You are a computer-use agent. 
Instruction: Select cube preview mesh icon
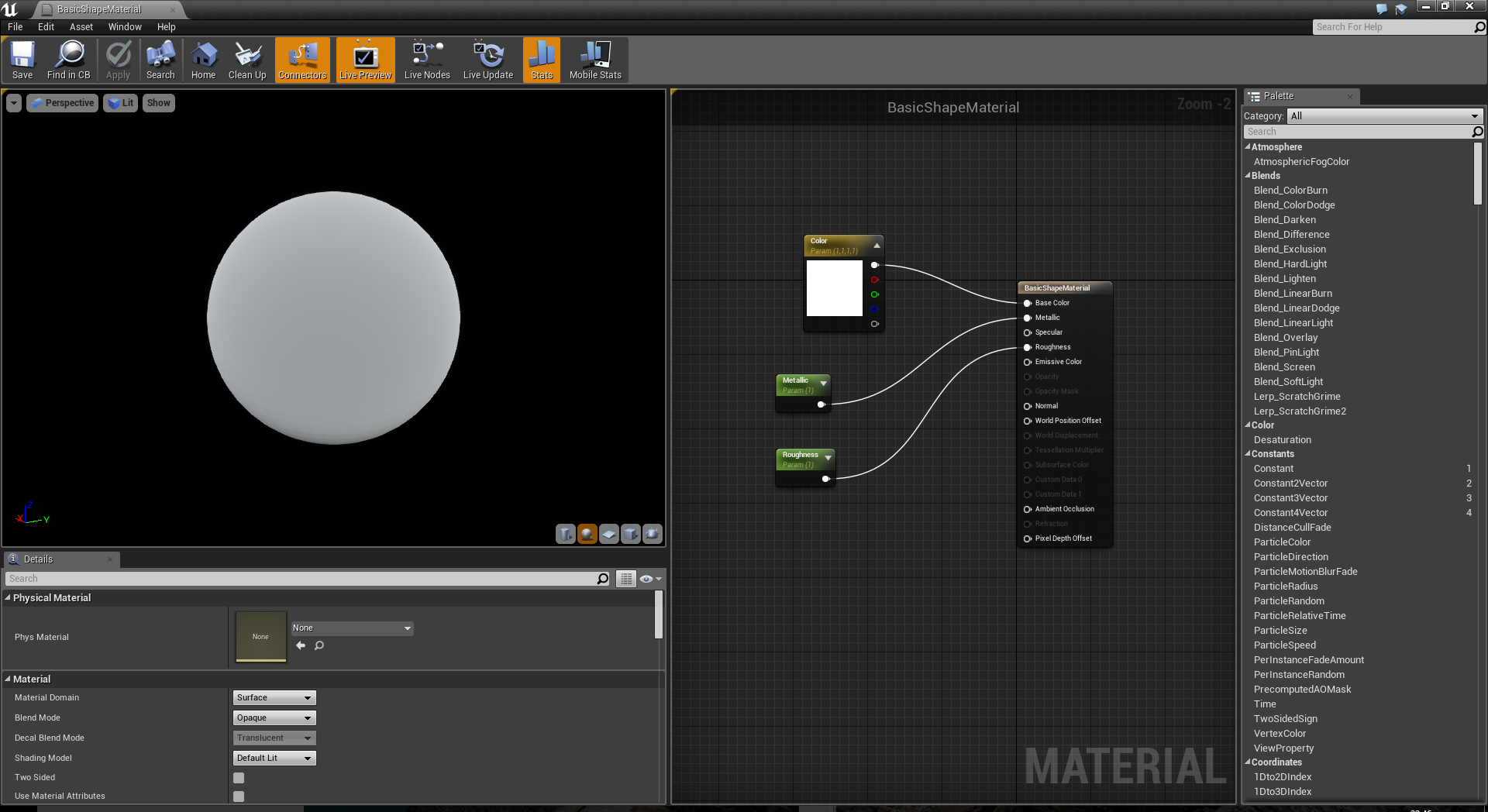pos(631,534)
